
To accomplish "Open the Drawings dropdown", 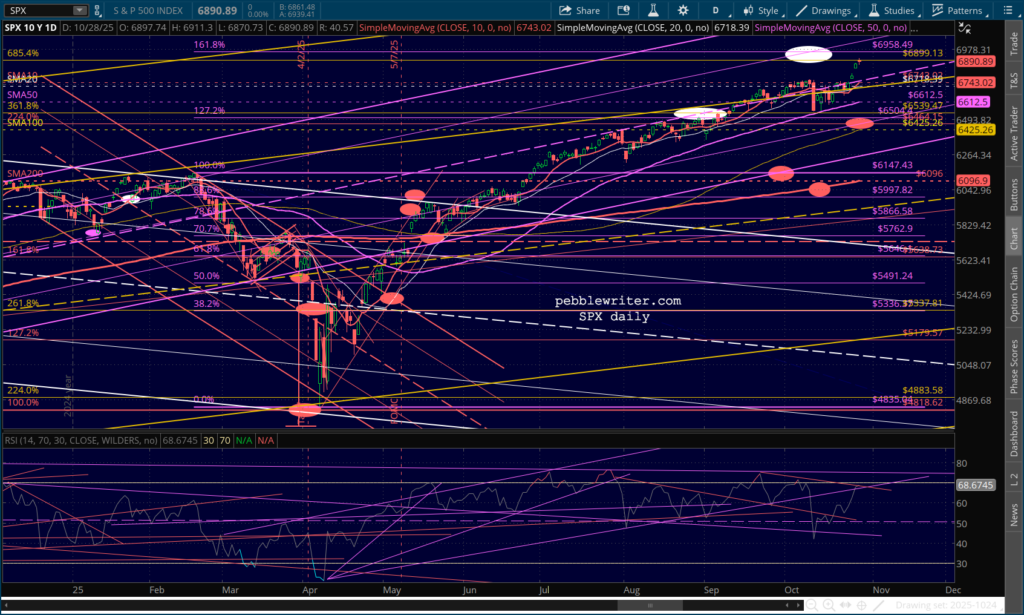I will pyautogui.click(x=824, y=10).
